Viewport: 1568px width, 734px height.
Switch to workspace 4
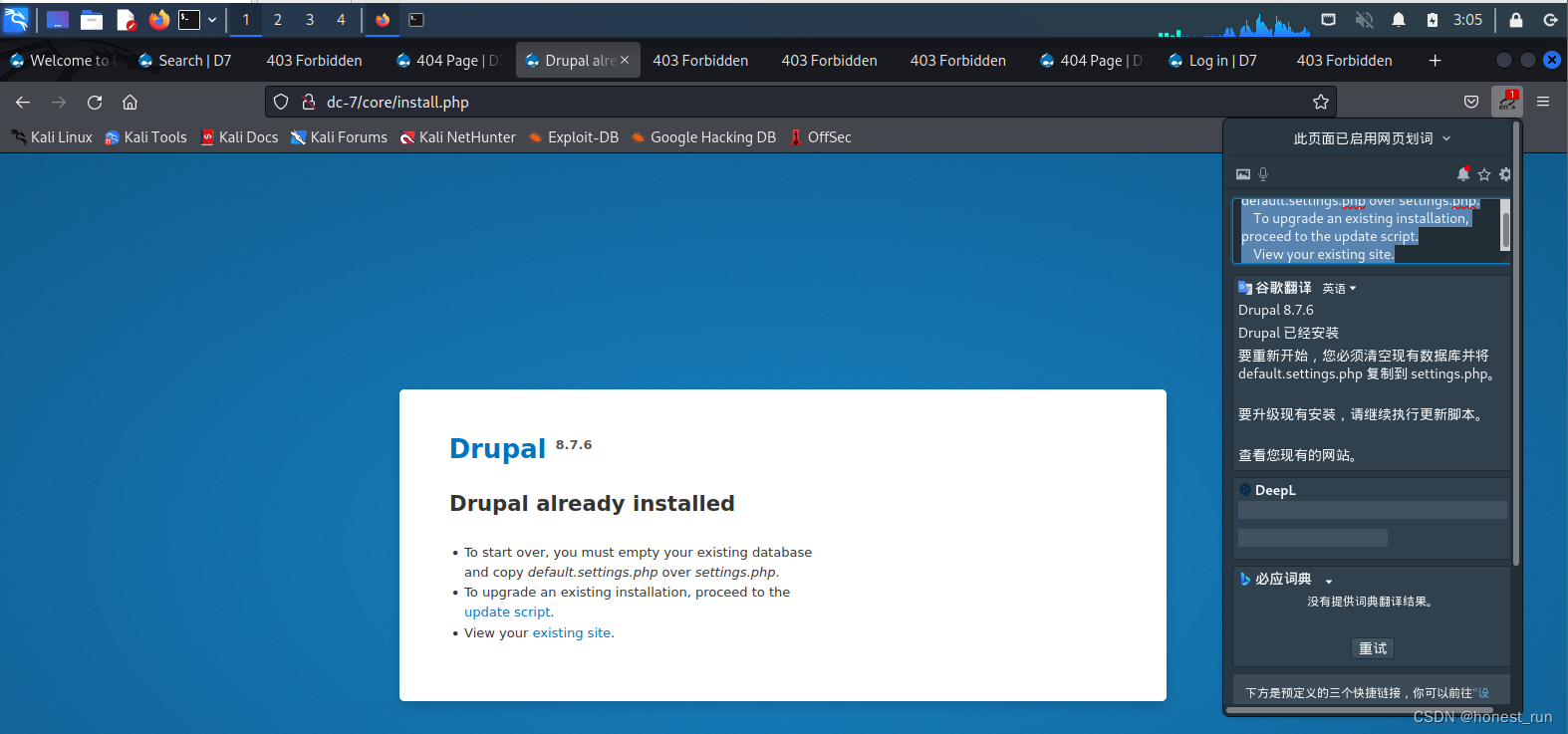(342, 19)
